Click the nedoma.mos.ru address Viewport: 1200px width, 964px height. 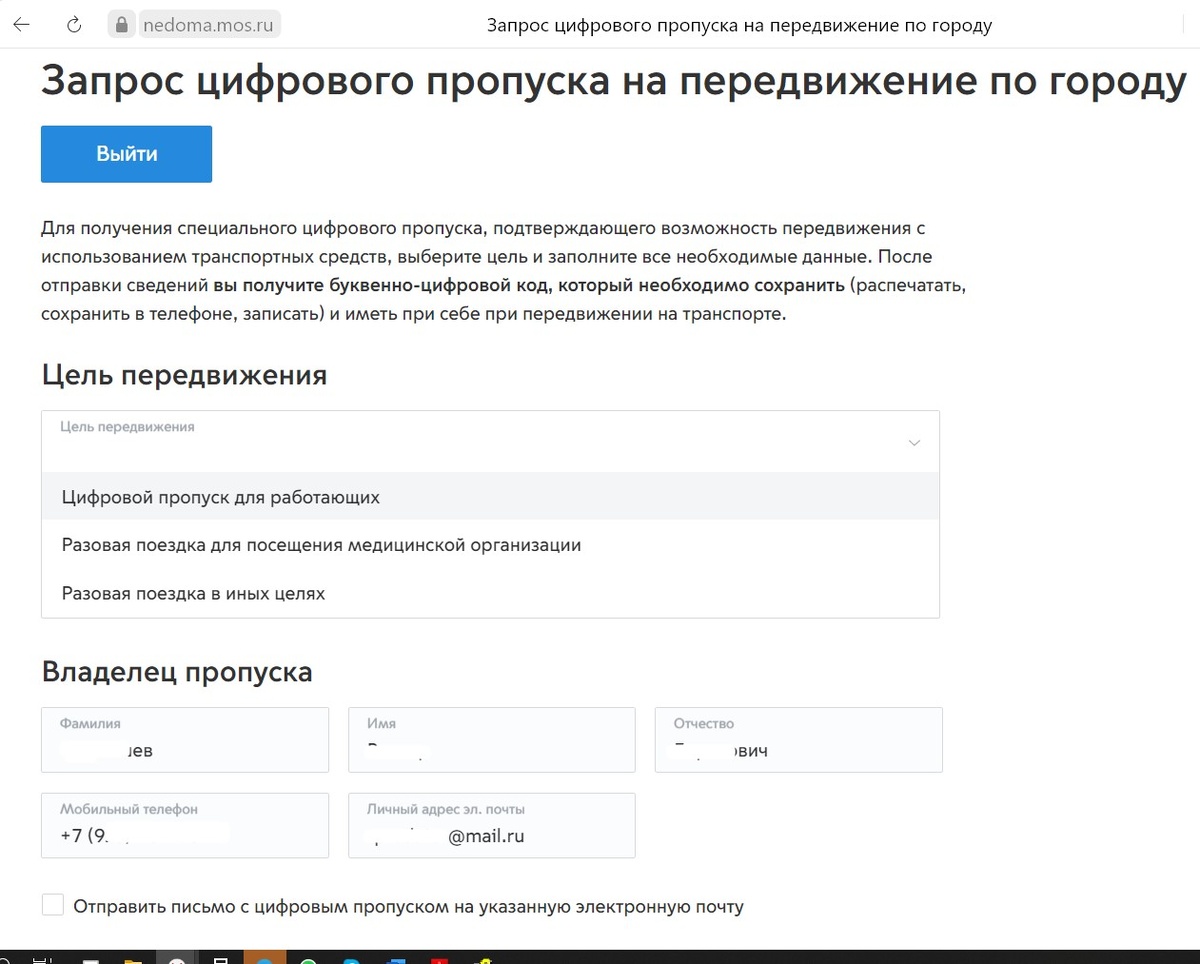click(x=210, y=24)
